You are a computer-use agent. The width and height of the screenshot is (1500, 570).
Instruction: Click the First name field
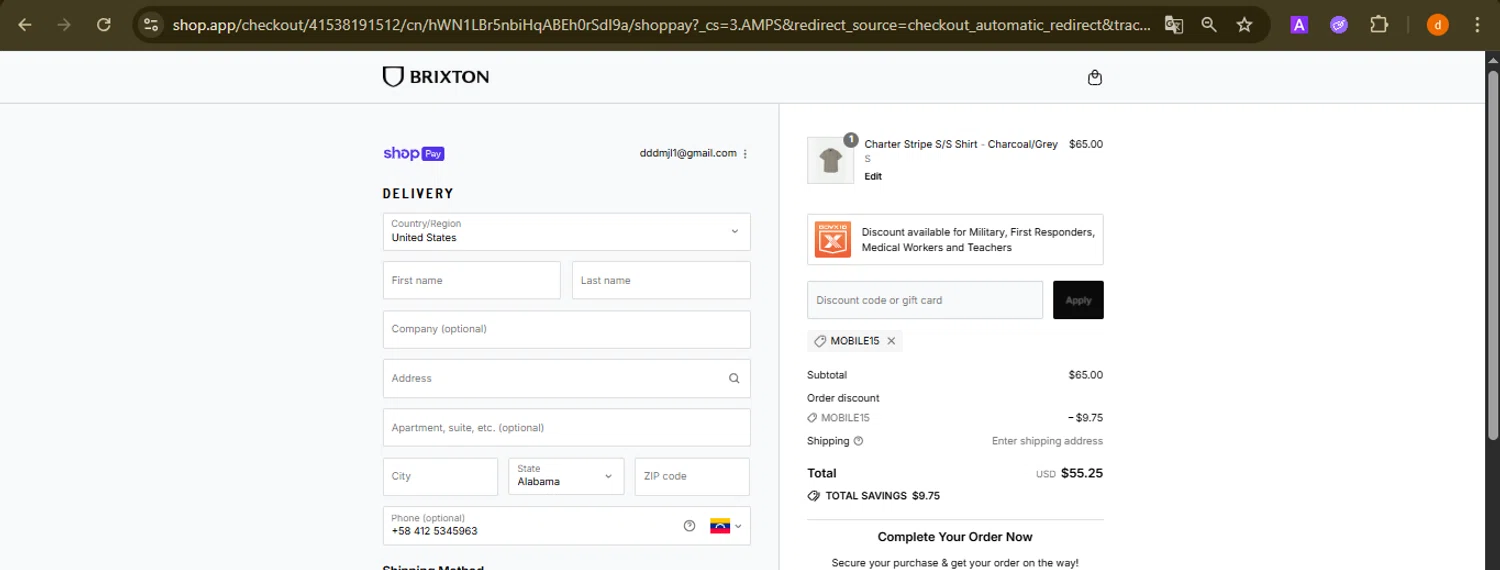click(x=472, y=280)
